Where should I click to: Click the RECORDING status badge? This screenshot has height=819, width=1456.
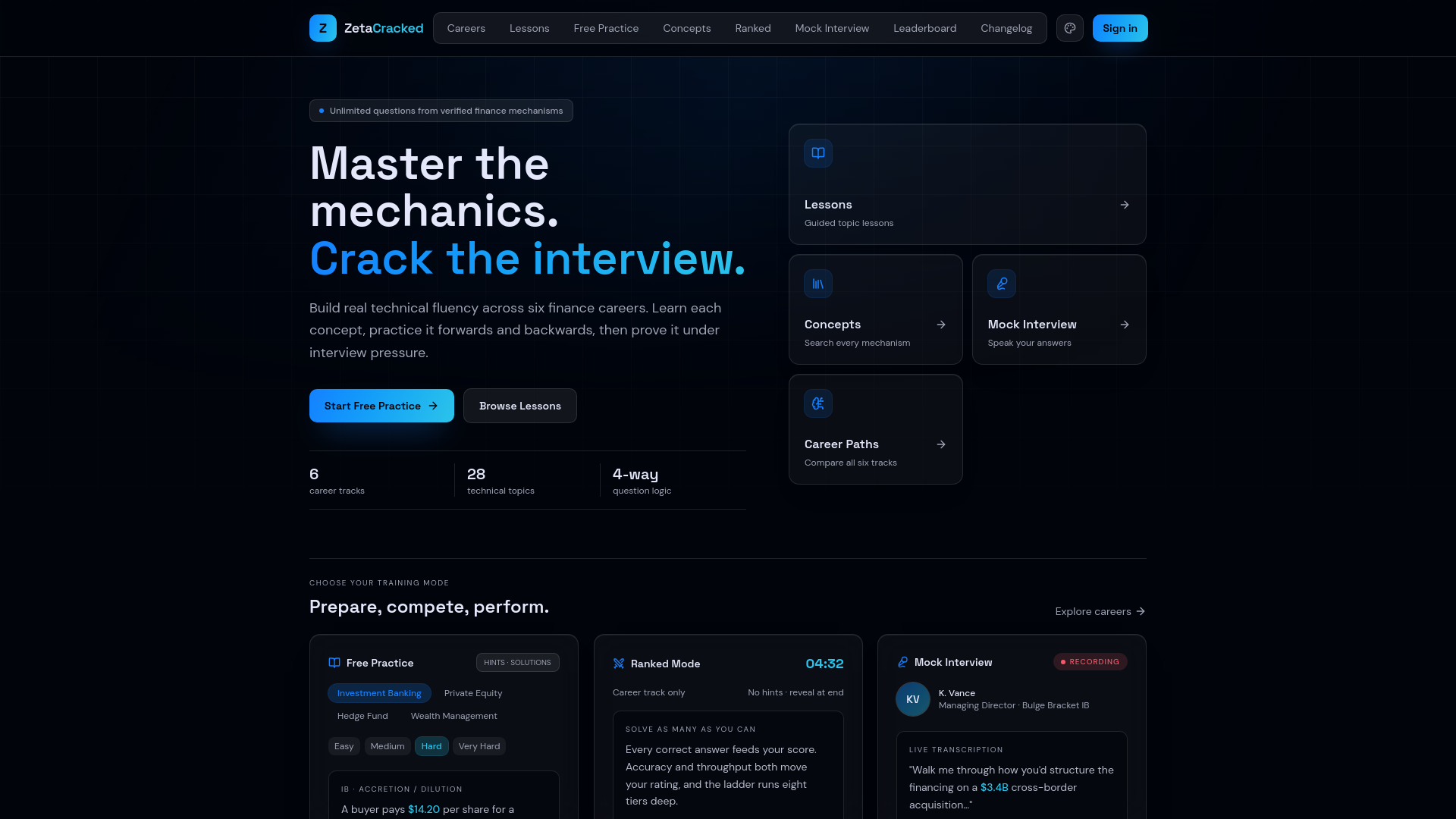click(1090, 662)
